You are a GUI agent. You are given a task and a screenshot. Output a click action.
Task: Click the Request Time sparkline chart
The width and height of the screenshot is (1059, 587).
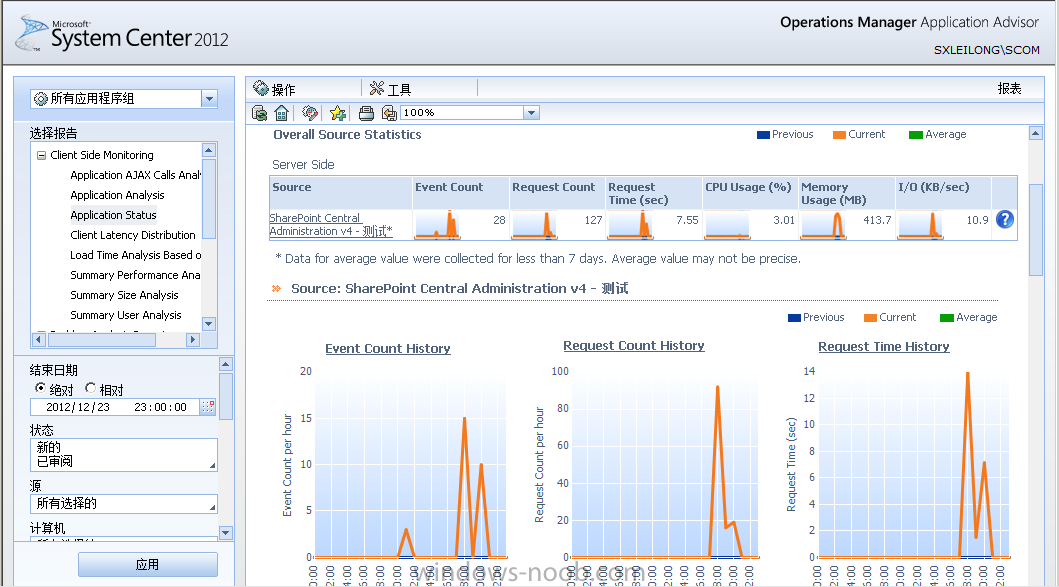tap(630, 225)
